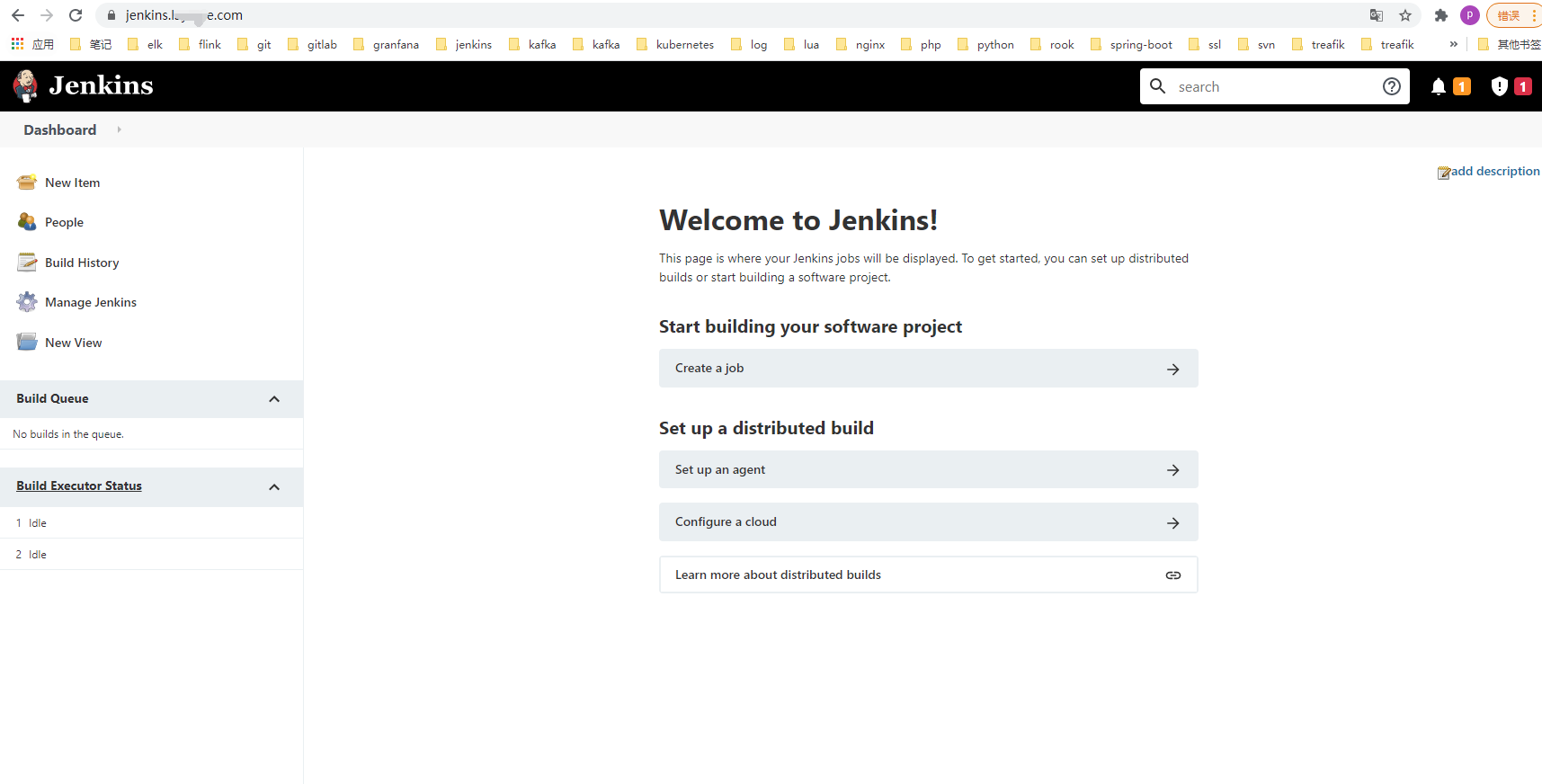Screen dimensions: 1542x784
Task: Reload the page
Action: pyautogui.click(x=76, y=15)
